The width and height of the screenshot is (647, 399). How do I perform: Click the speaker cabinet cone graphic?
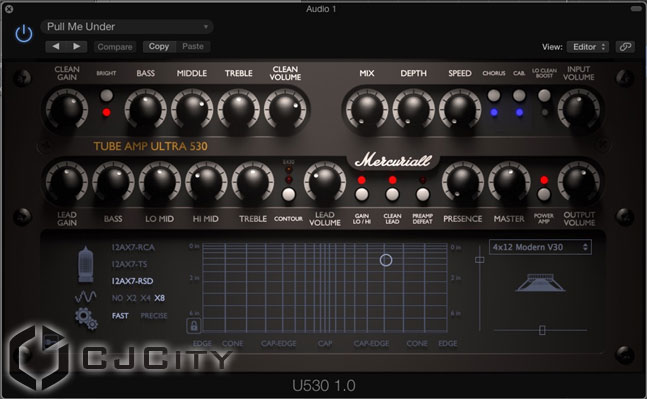click(x=540, y=283)
